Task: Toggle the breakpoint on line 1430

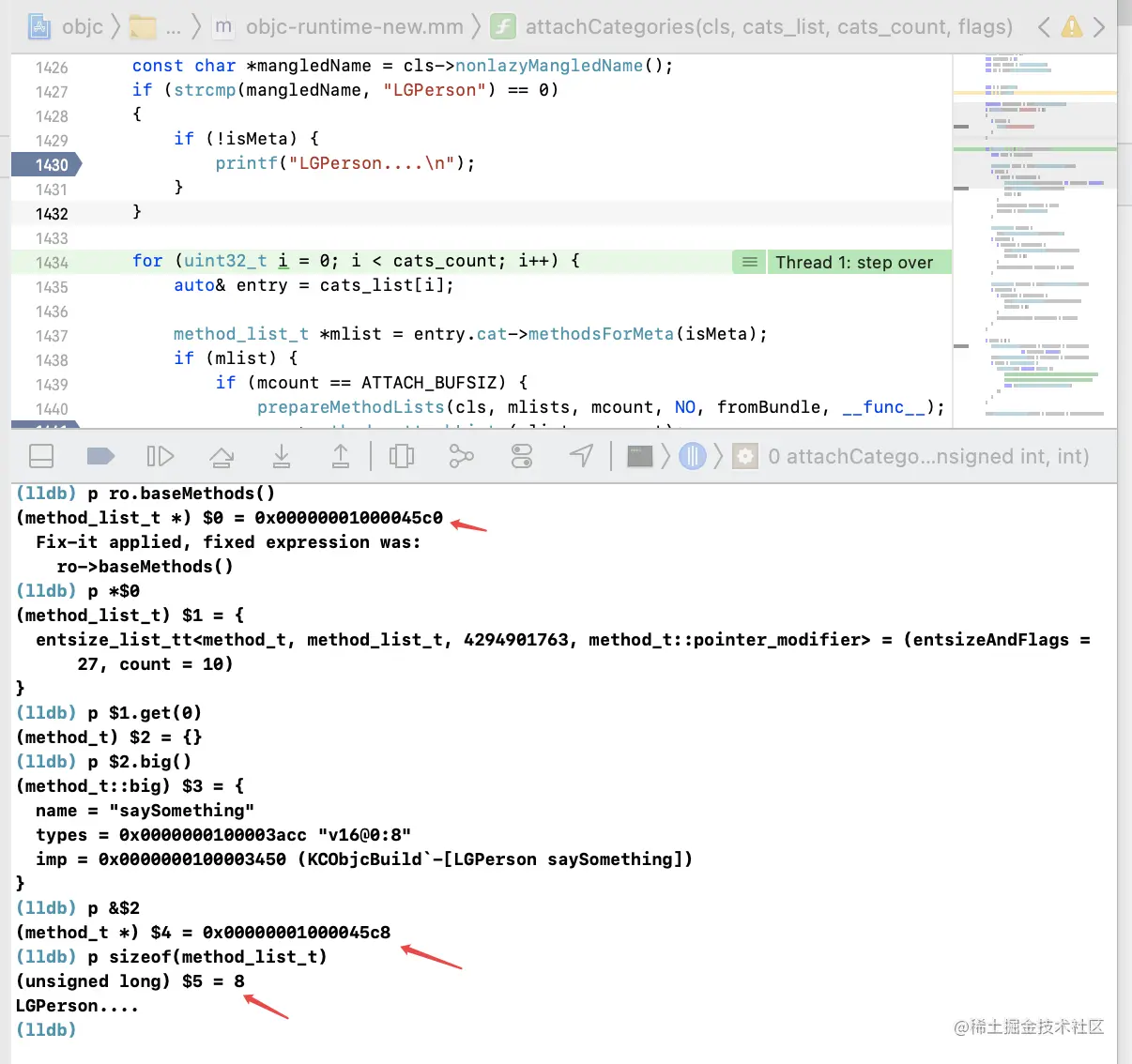Action: pyautogui.click(x=45, y=164)
